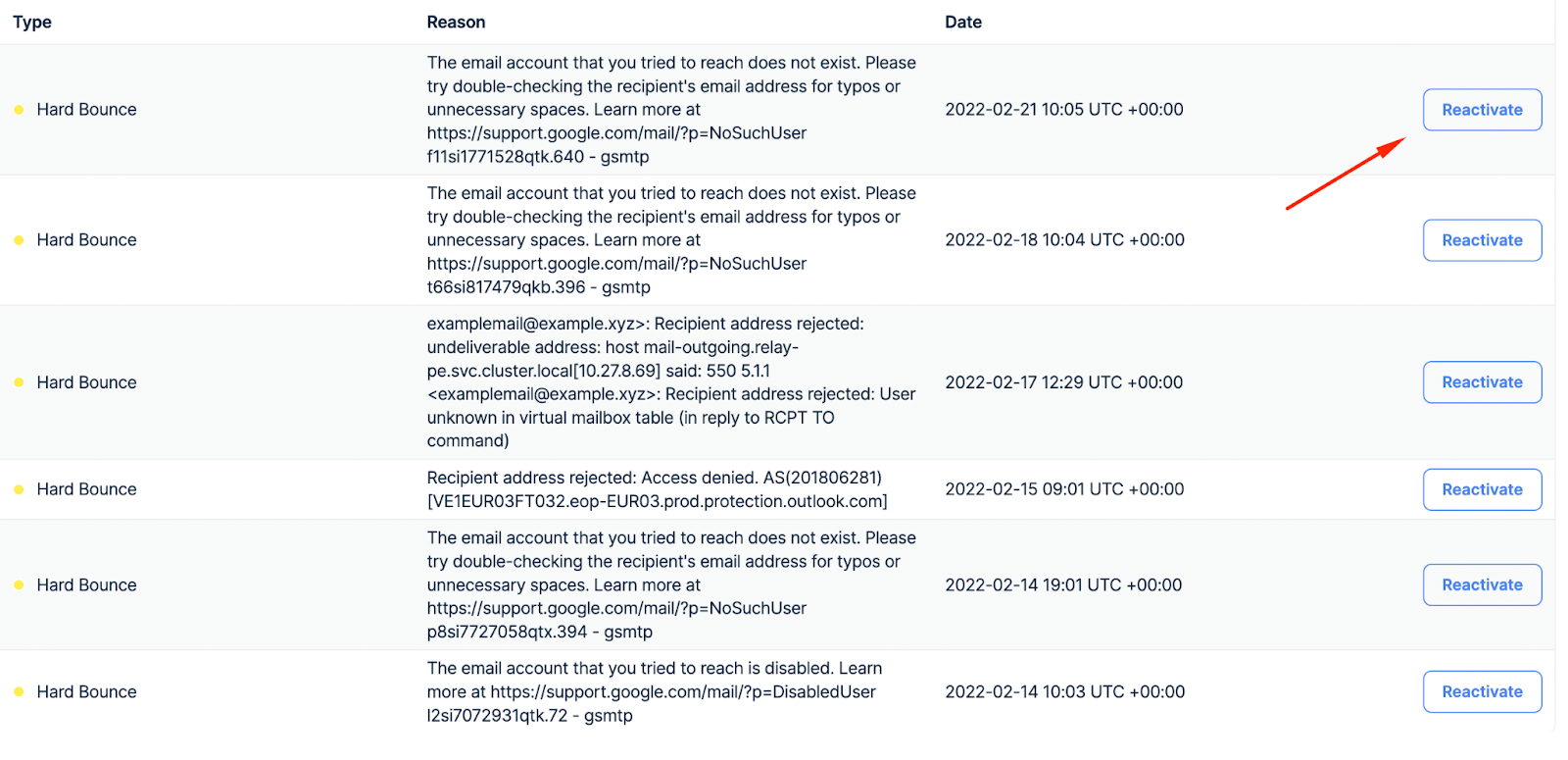Click the date 2022-02-17 12:29 UTC +00:00
This screenshot has width=1568, height=760.
[1063, 382]
